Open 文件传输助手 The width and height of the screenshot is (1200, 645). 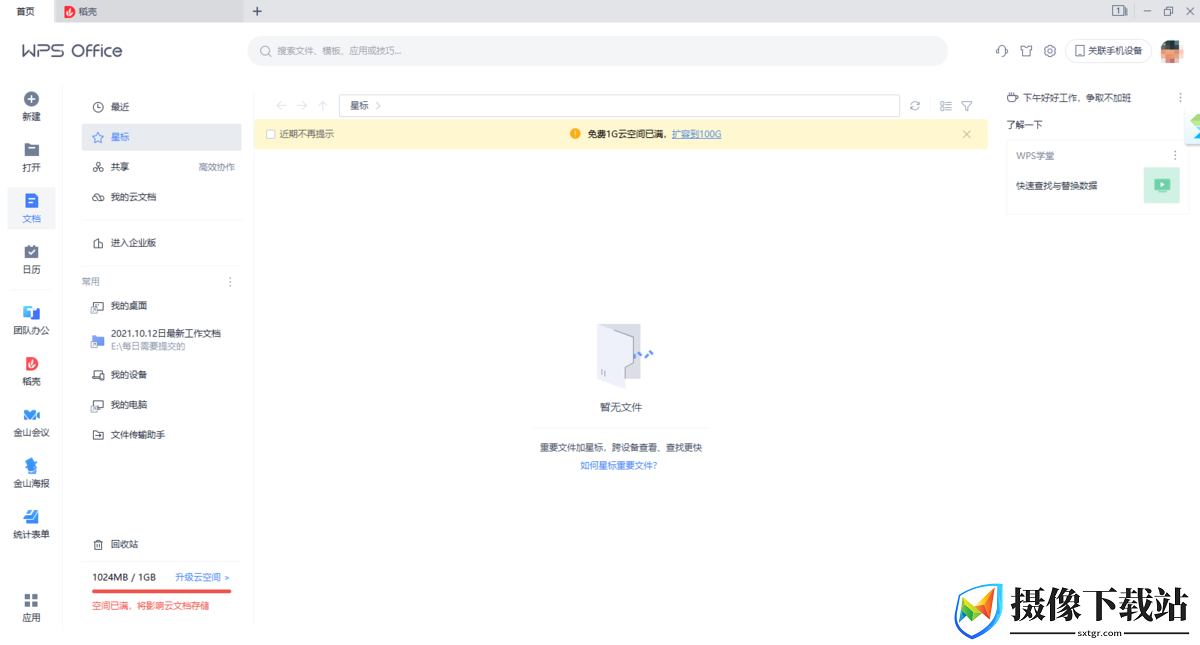click(161, 435)
